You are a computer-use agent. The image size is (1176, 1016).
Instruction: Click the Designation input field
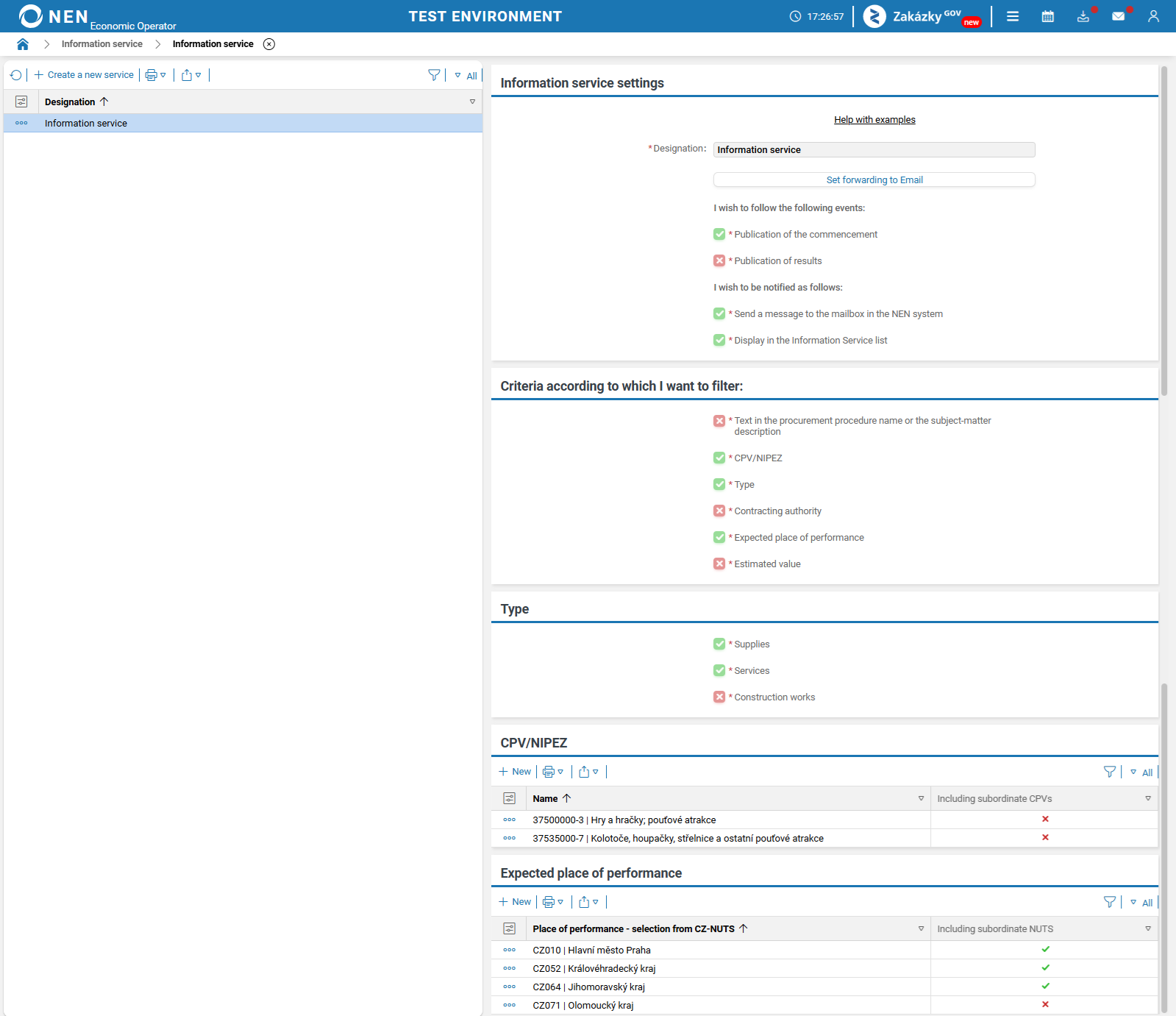[x=874, y=149]
